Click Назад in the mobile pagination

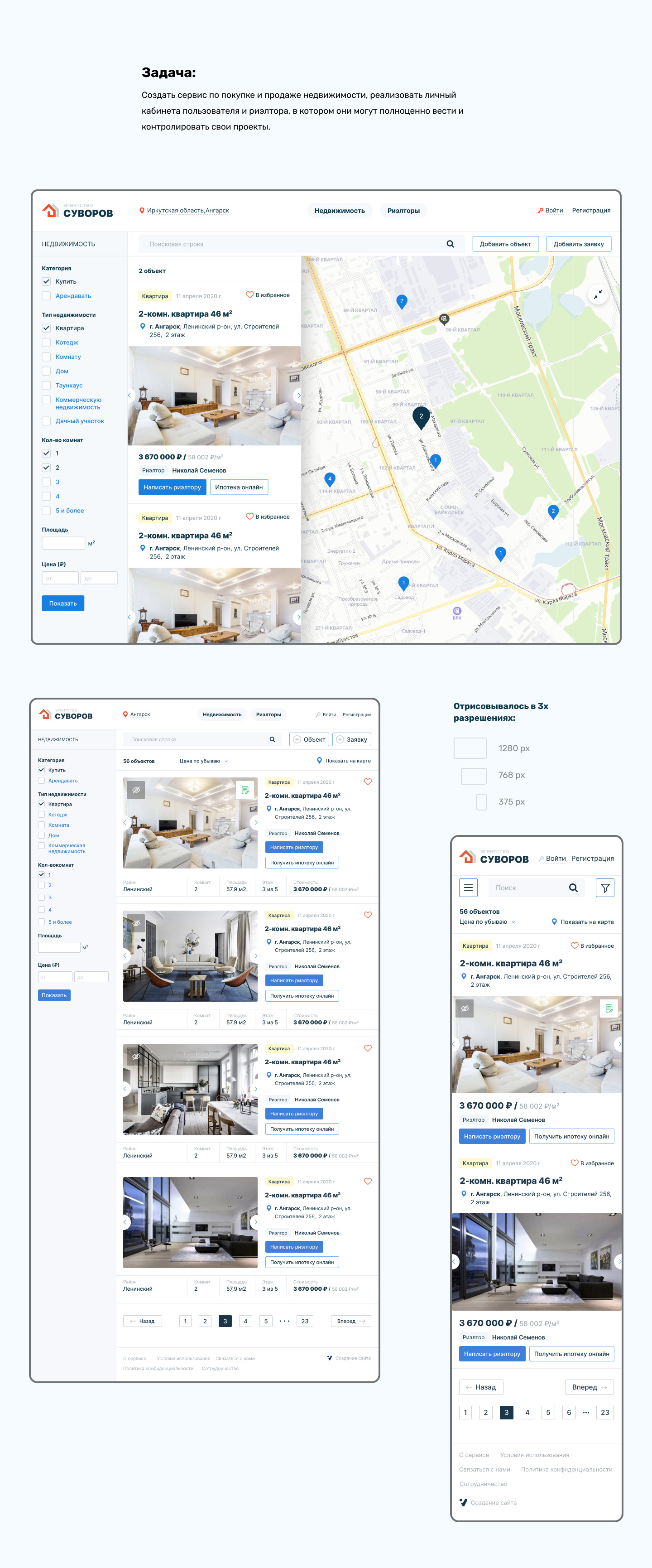coord(481,1387)
